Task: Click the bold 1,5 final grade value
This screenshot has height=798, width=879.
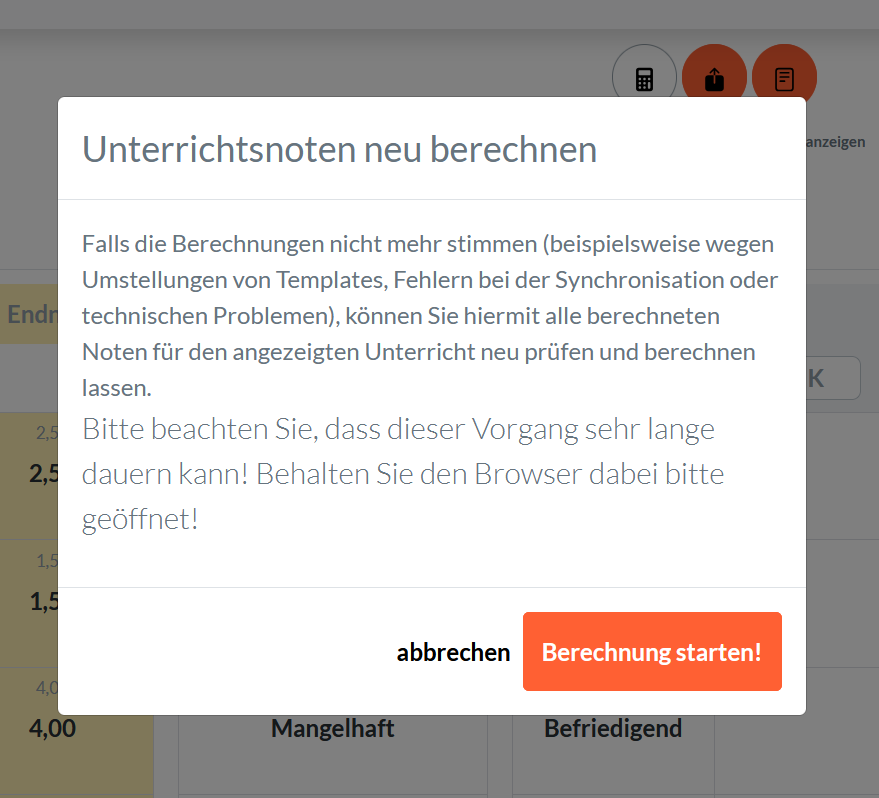Action: point(43,601)
